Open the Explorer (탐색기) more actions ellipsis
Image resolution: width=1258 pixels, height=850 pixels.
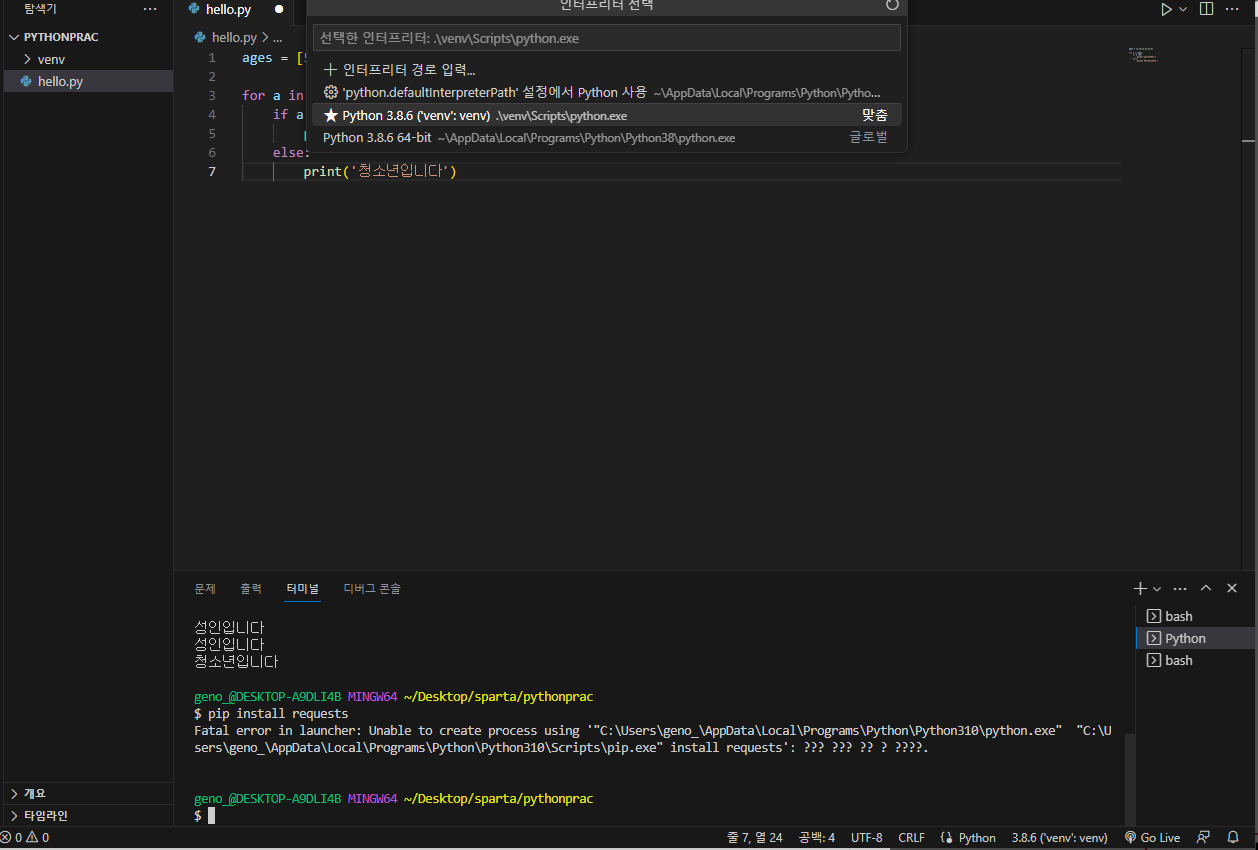tap(150, 9)
